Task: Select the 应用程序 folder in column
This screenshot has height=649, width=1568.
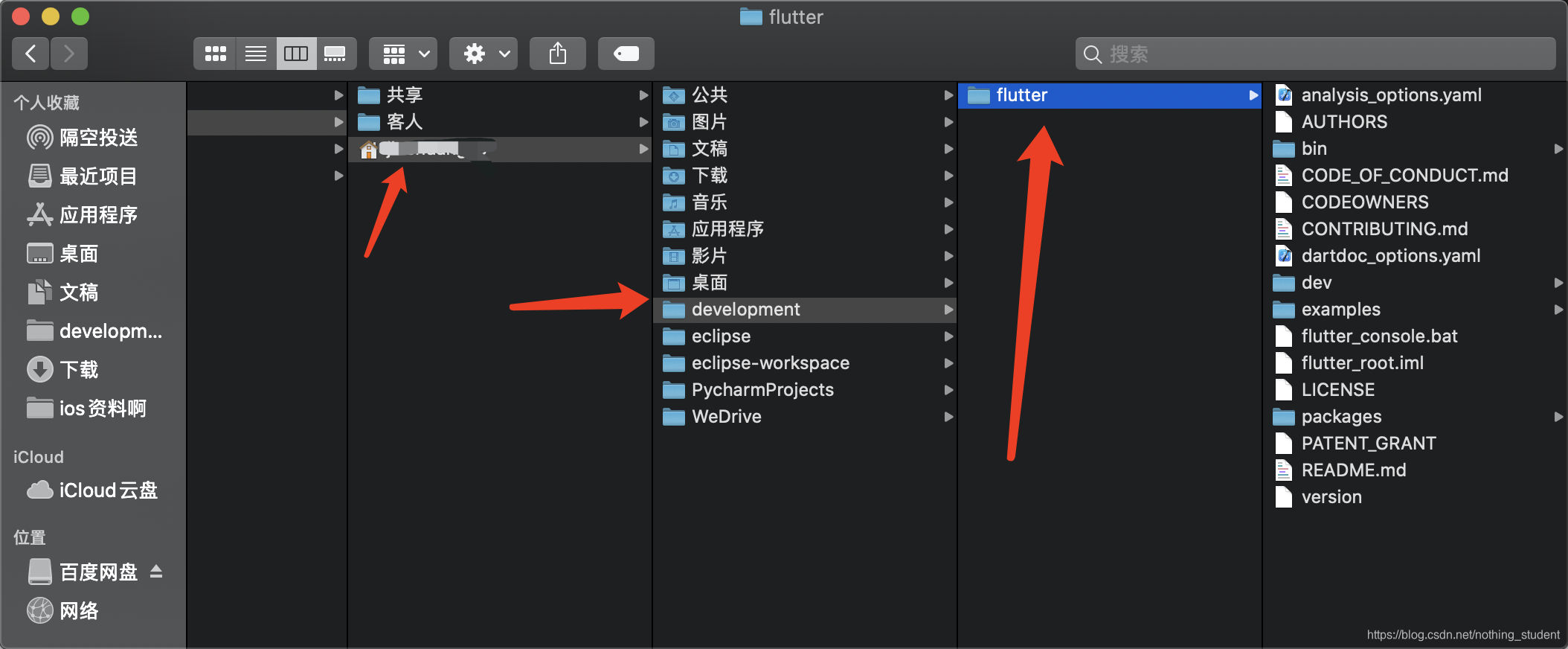Action: coord(805,229)
